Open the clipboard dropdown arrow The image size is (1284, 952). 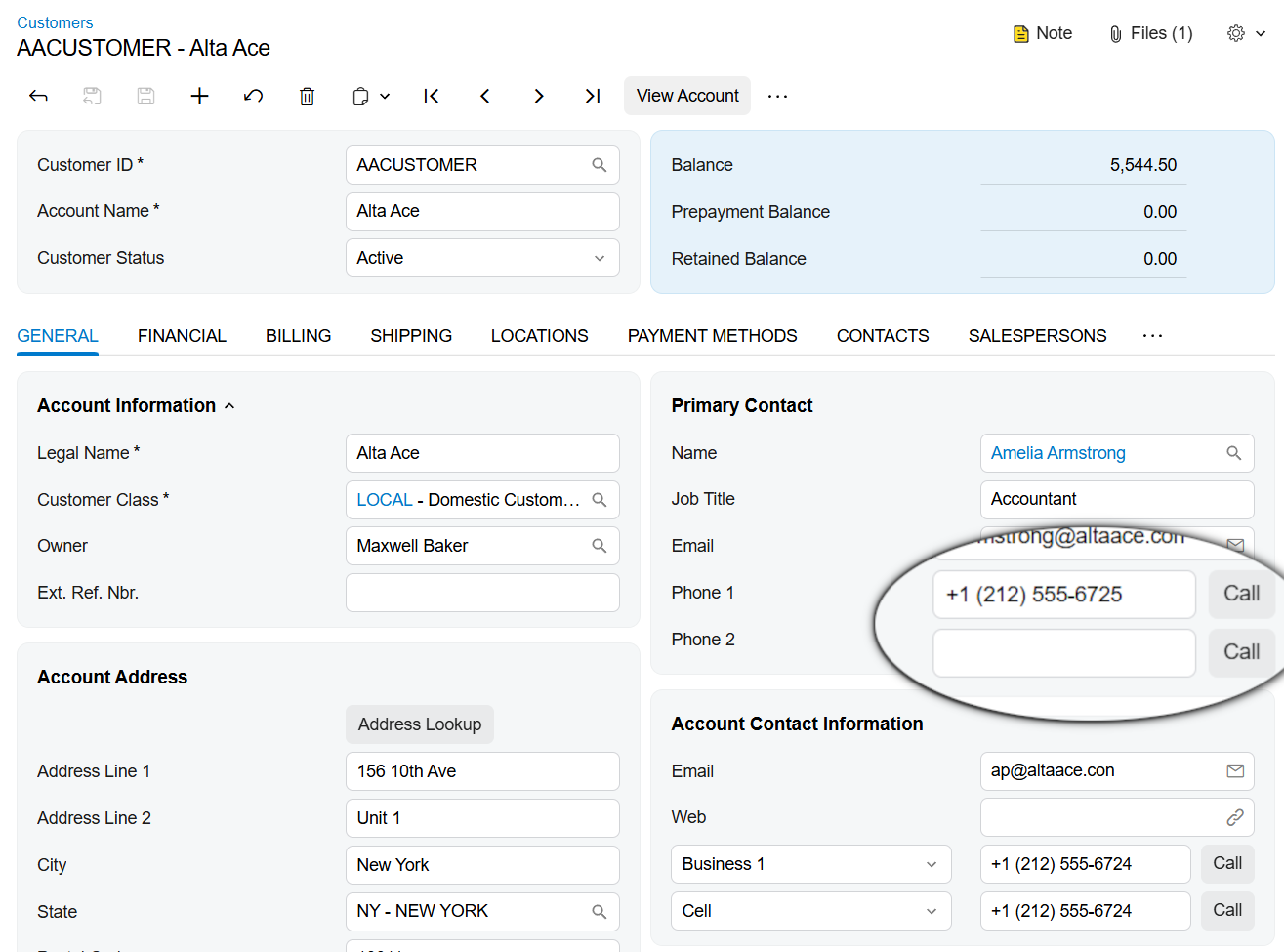pyautogui.click(x=385, y=96)
